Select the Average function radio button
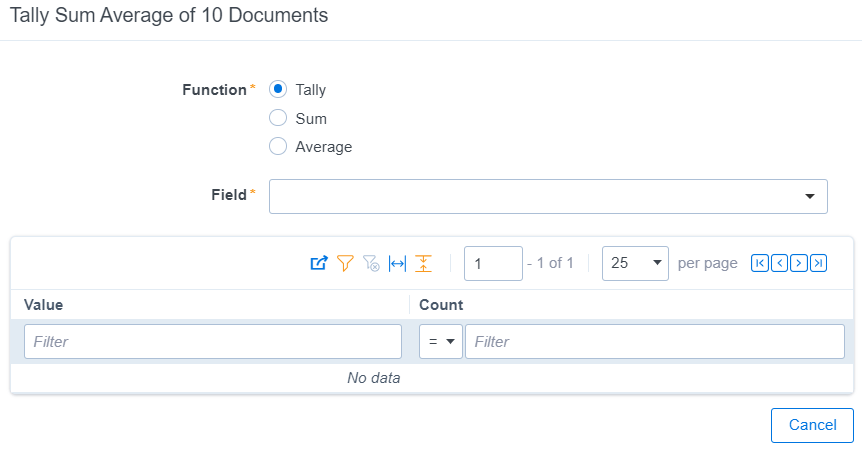 (x=278, y=146)
